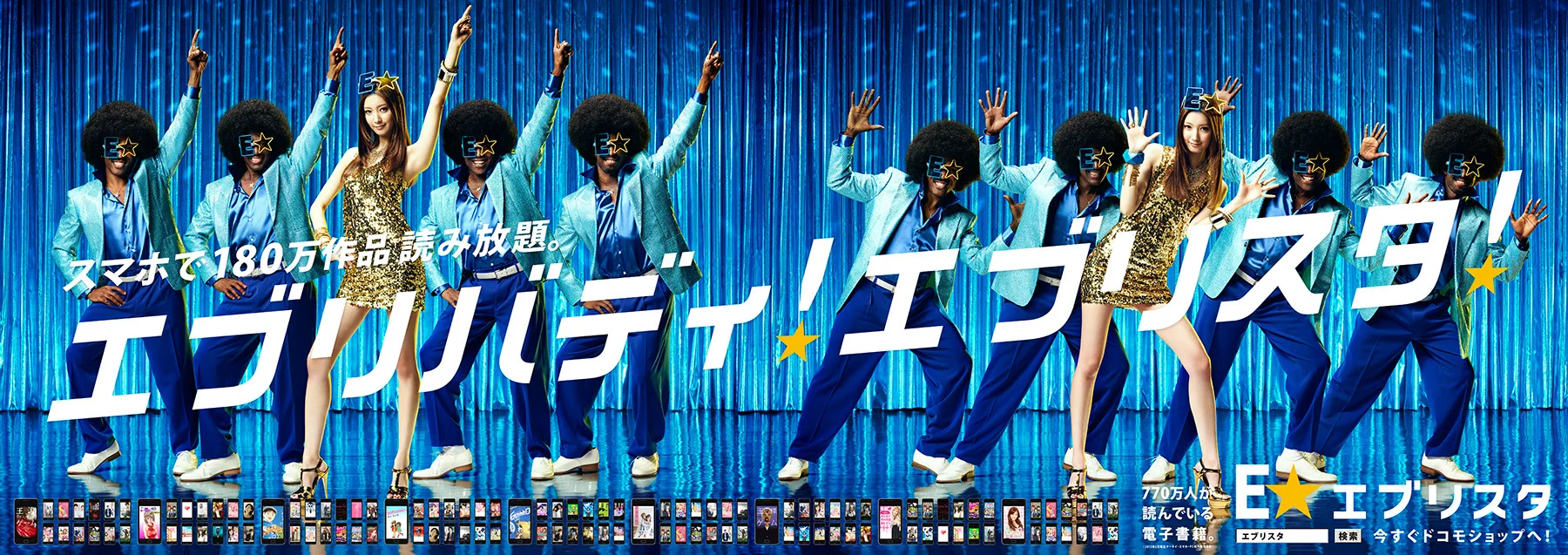Image resolution: width=1568 pixels, height=555 pixels.
Task: Click the 770万人が読んでいる電子書籍 caption
Action: point(1180,516)
